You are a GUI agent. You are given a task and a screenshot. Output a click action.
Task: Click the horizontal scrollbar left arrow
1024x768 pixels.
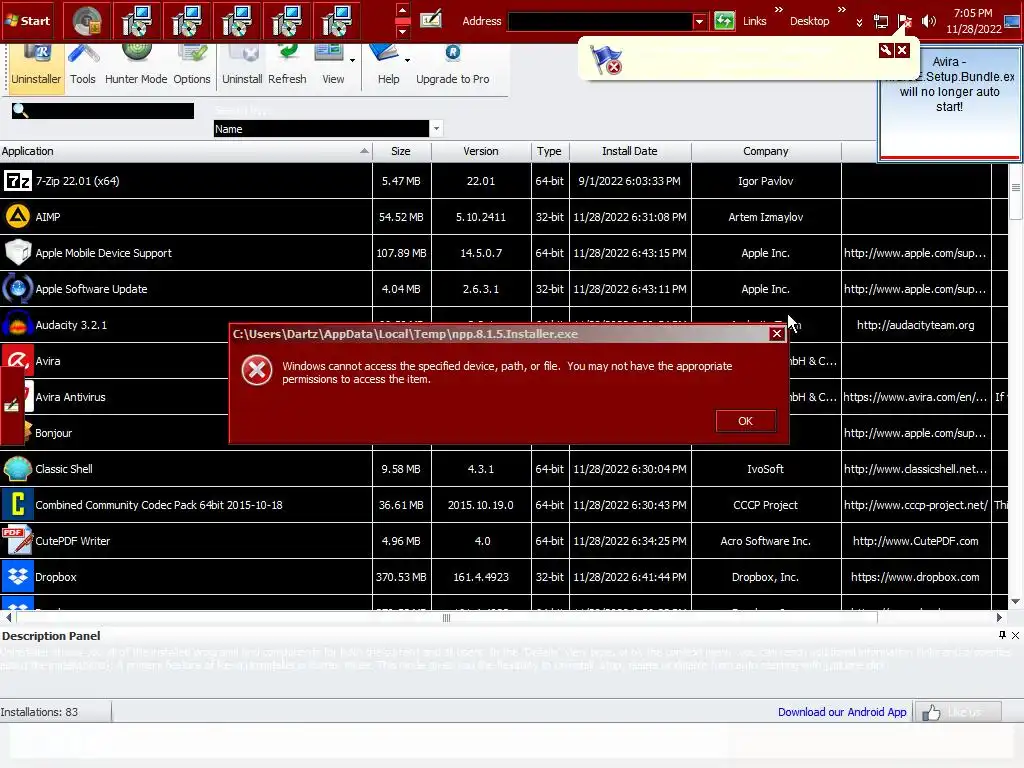[8, 617]
